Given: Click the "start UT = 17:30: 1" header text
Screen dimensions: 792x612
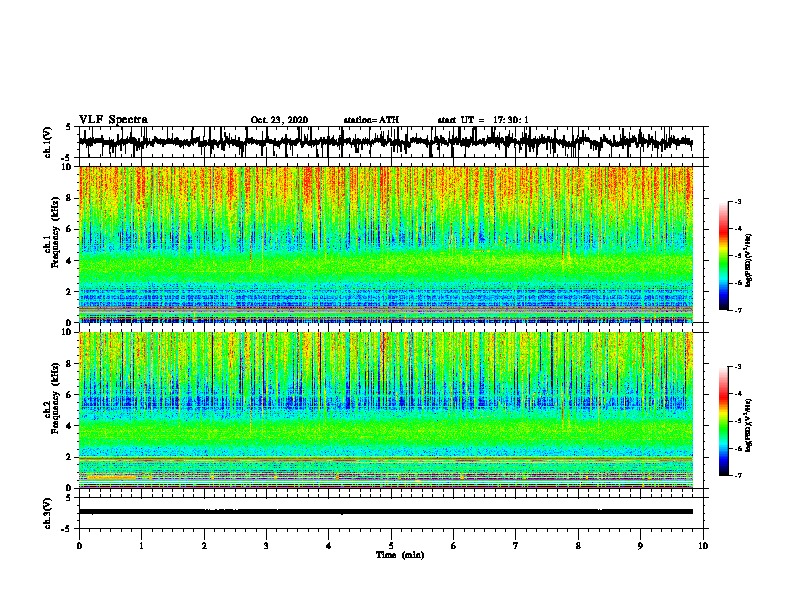Looking at the screenshot, I should [483, 120].
